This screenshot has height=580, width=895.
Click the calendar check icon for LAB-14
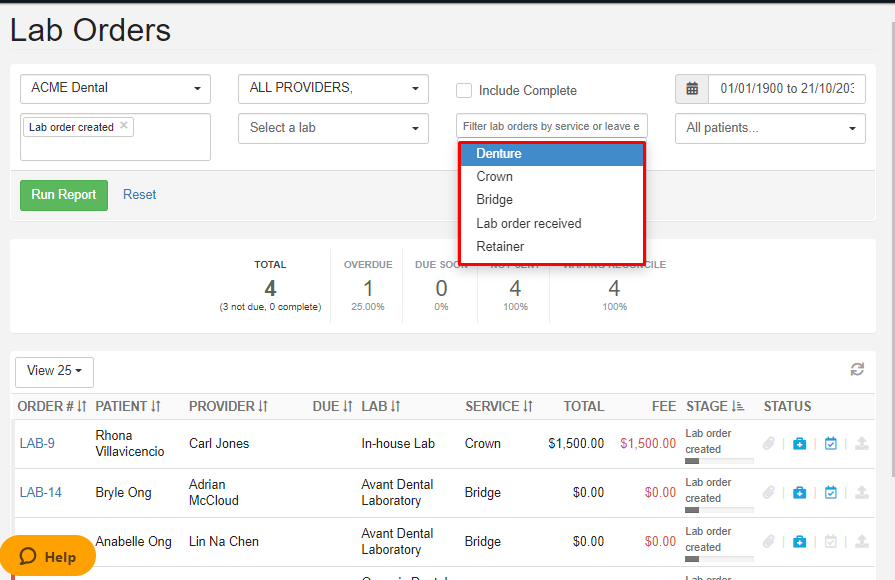pyautogui.click(x=830, y=492)
